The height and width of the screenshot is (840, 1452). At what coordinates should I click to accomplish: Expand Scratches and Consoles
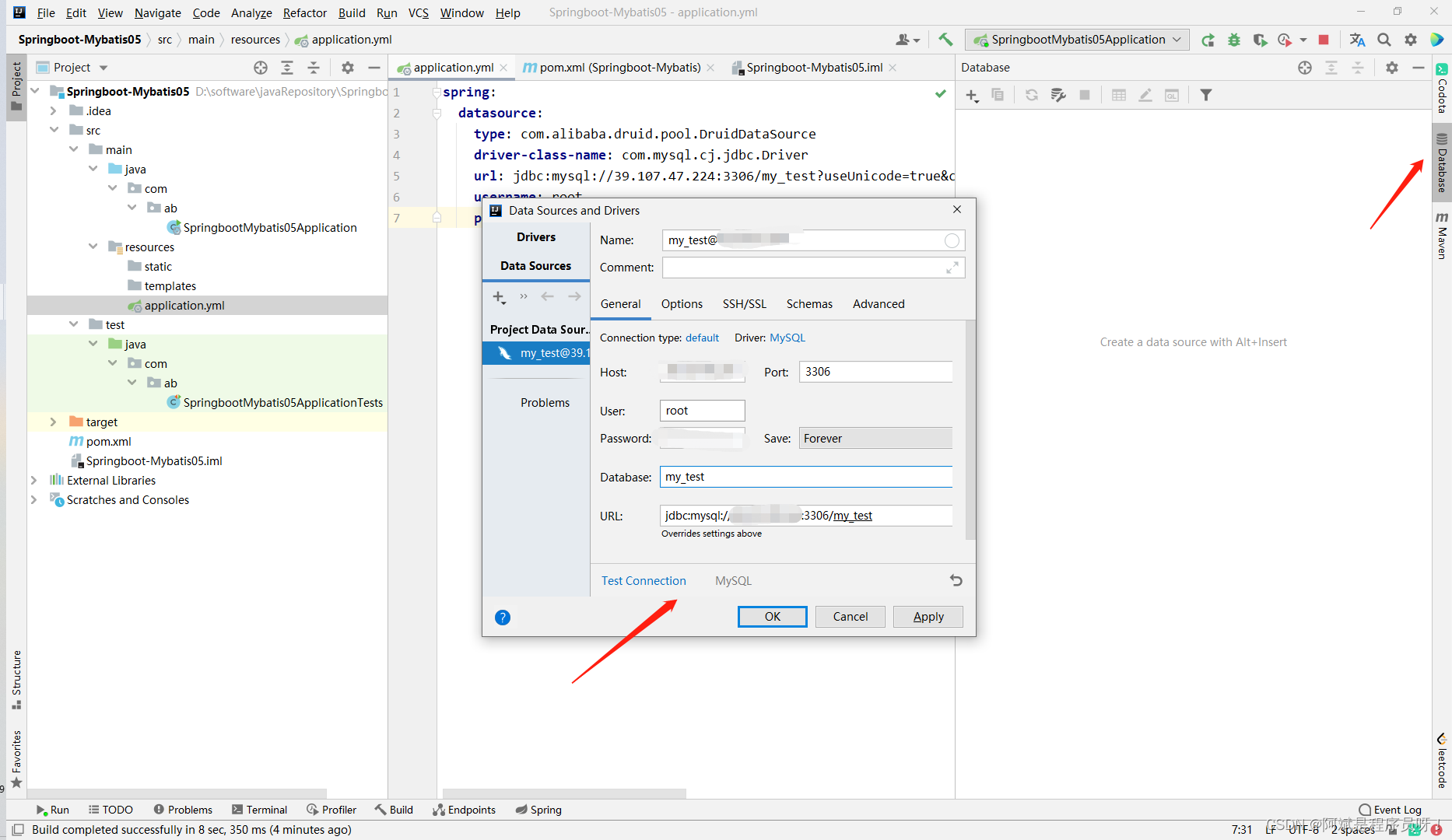[x=34, y=499]
